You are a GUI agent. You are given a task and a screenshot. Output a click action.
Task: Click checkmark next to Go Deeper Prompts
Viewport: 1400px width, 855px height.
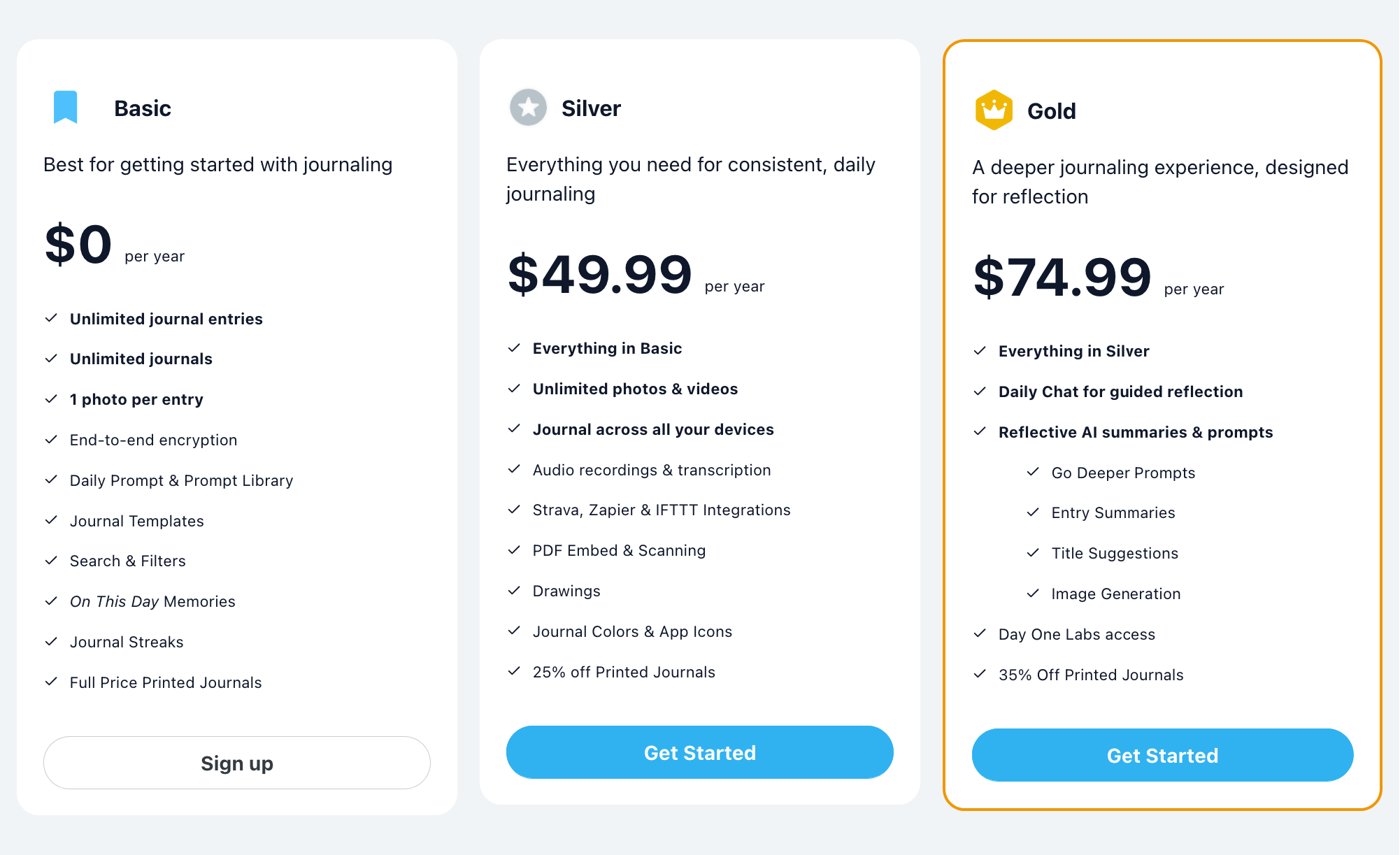tap(1033, 473)
